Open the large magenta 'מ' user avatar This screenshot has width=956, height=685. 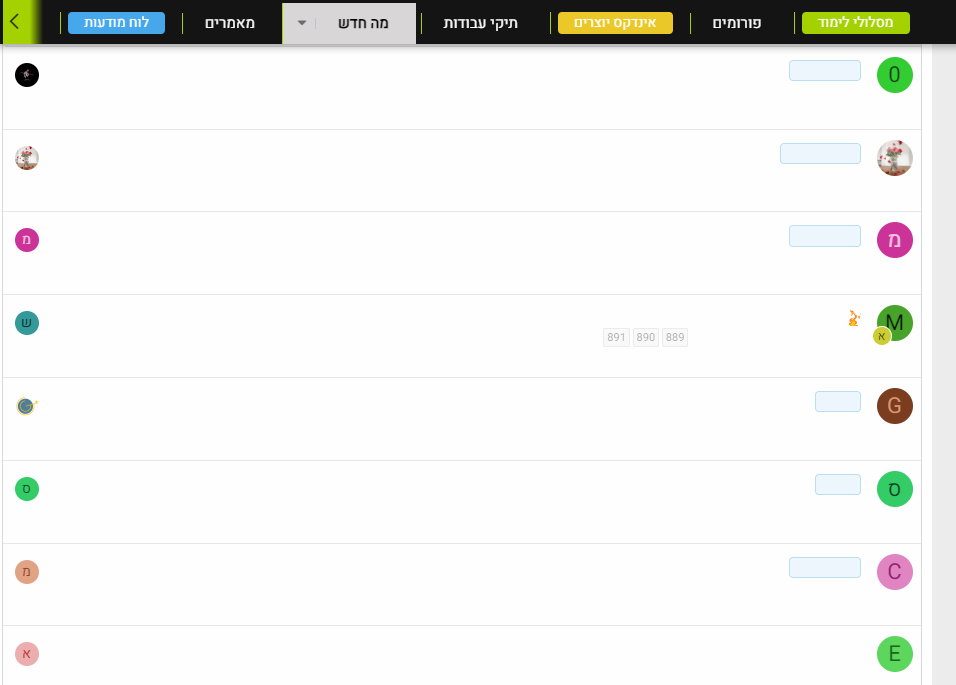894,240
